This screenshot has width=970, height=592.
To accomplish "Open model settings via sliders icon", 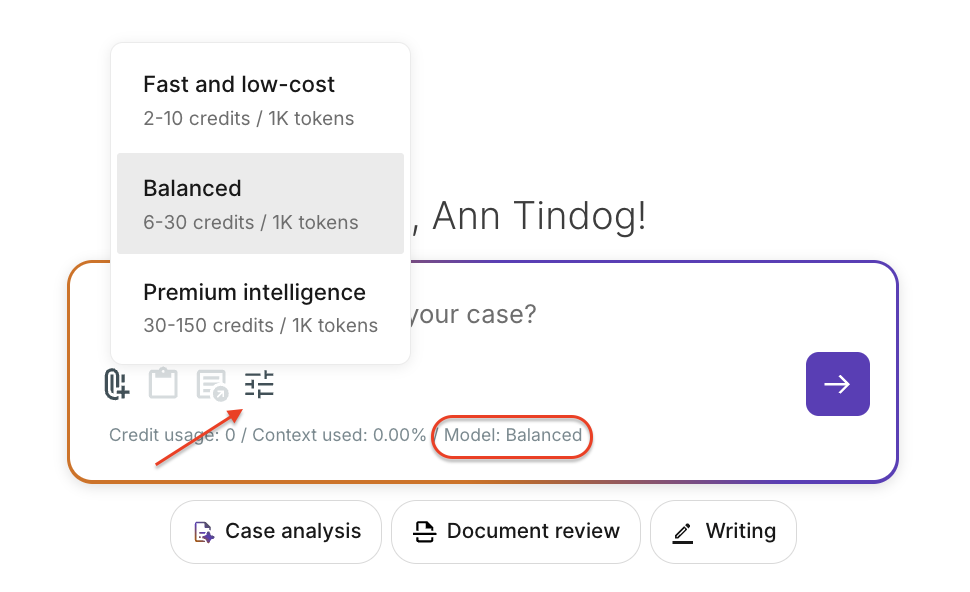I will [x=259, y=384].
